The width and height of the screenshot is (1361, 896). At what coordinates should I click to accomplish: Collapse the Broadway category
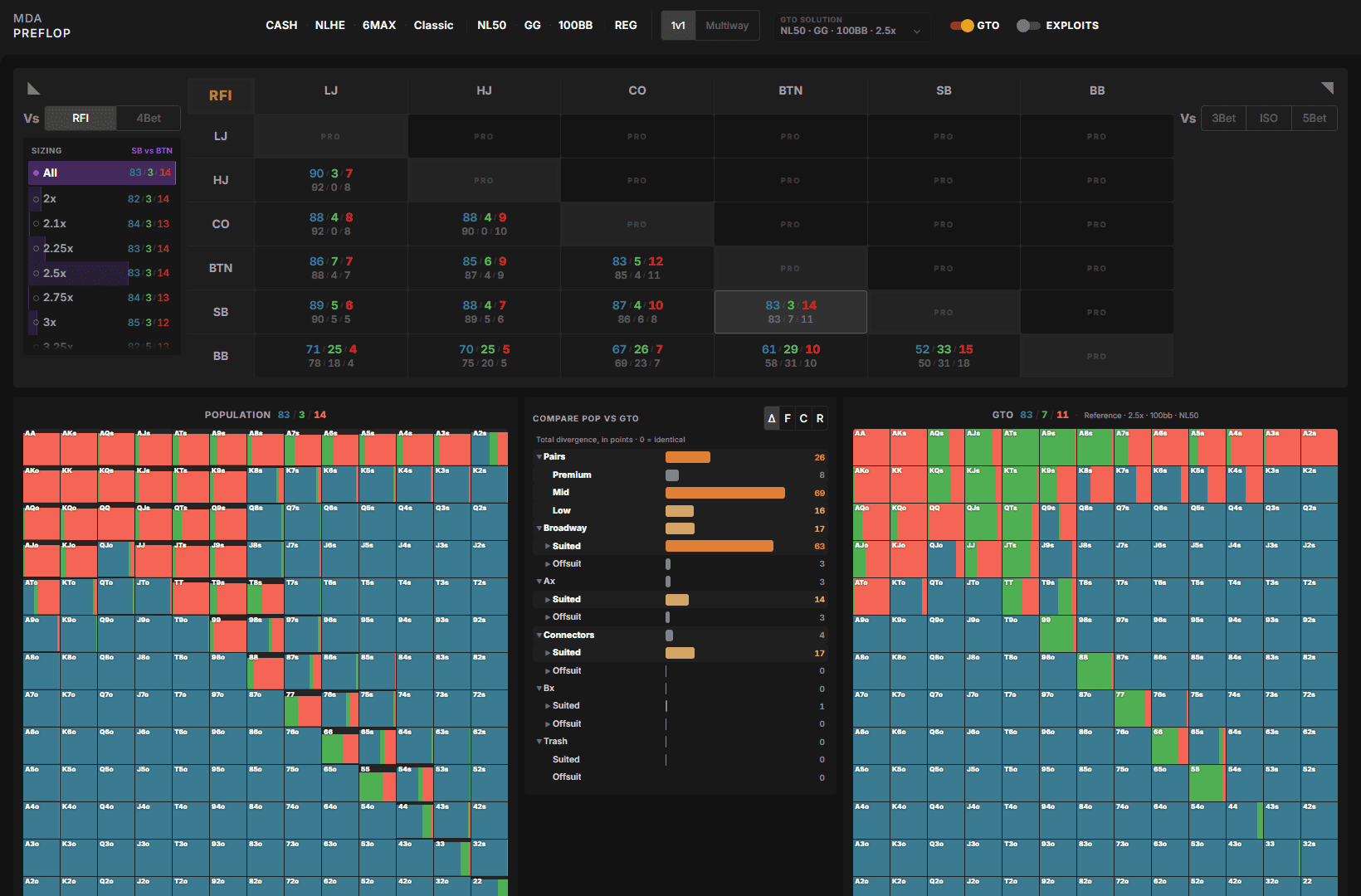[x=539, y=528]
